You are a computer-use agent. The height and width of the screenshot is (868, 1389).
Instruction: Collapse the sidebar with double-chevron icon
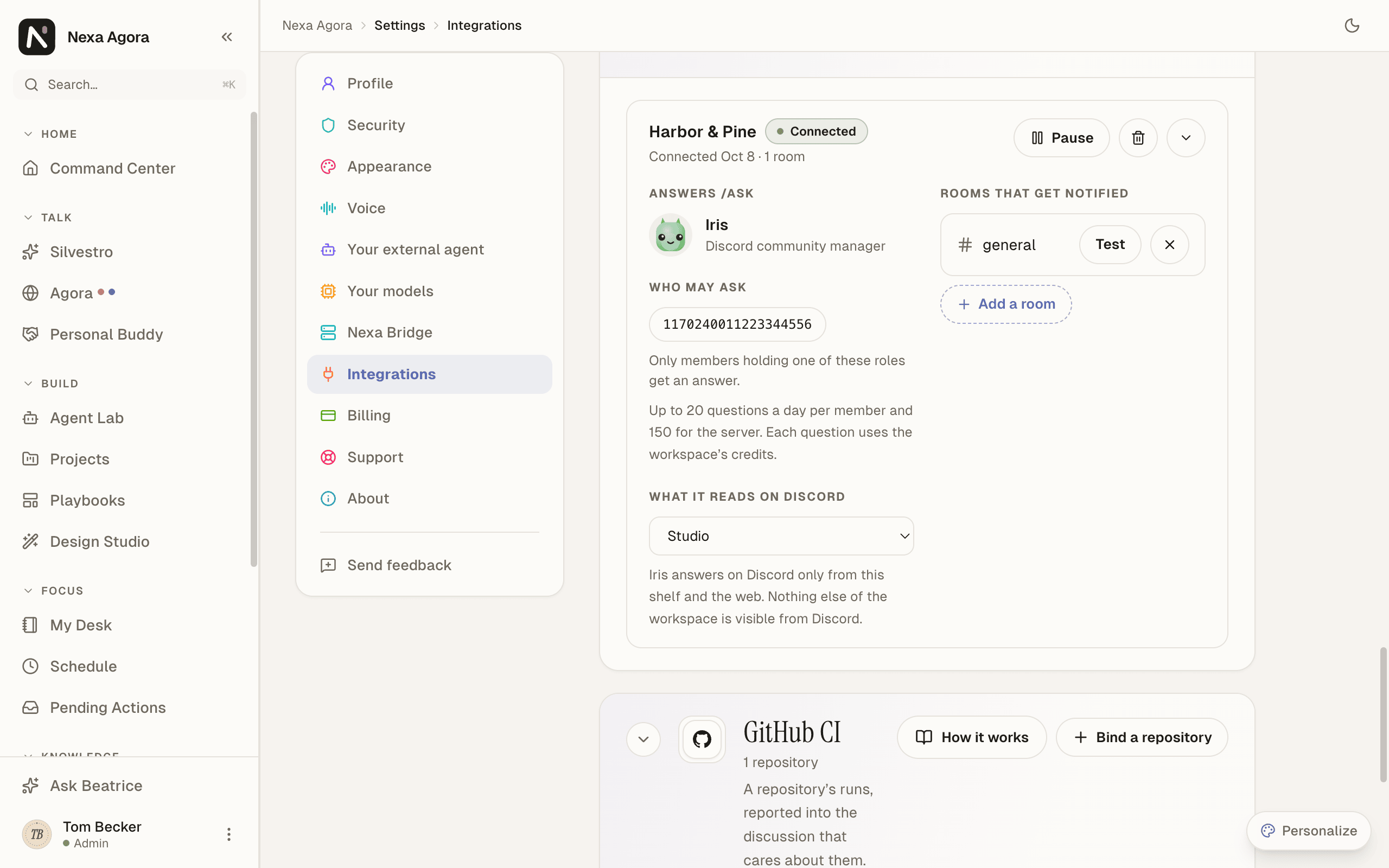(227, 37)
